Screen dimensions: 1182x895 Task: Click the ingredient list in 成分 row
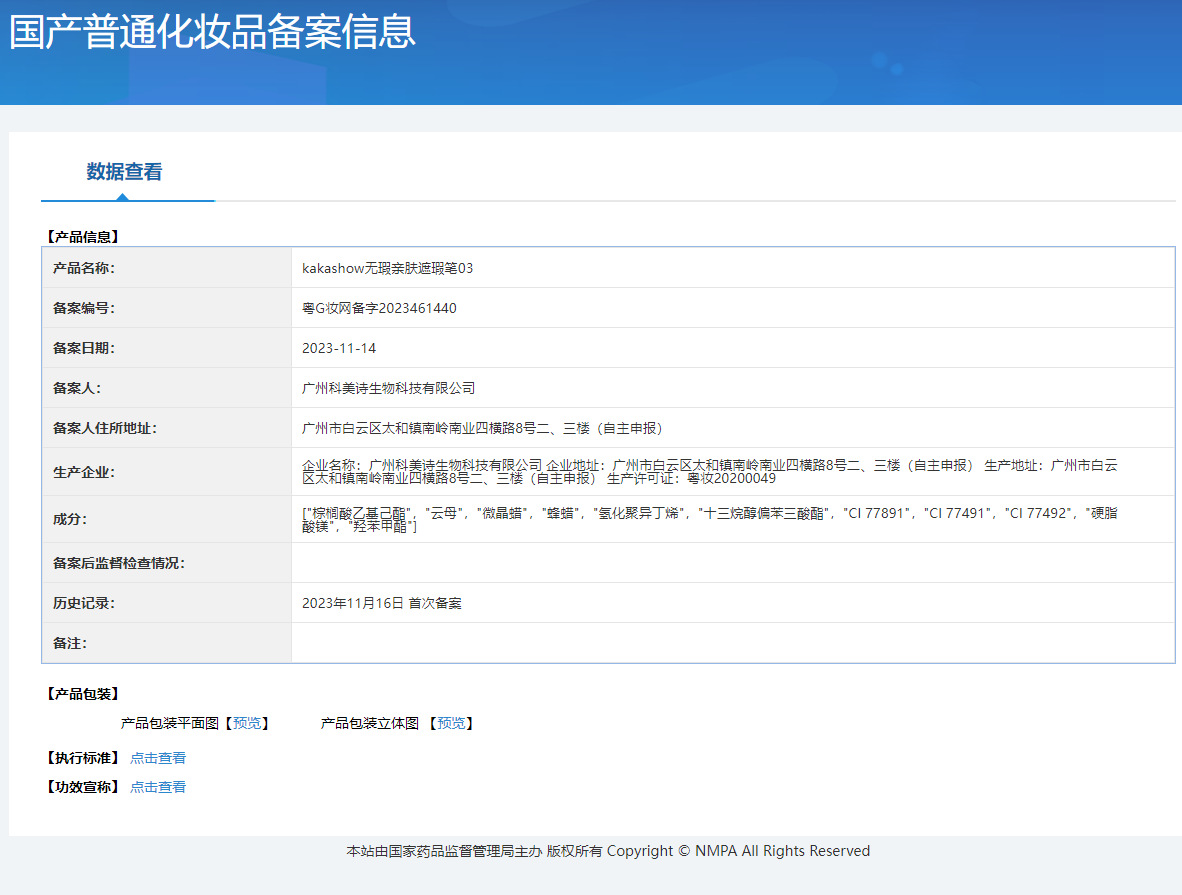710,519
